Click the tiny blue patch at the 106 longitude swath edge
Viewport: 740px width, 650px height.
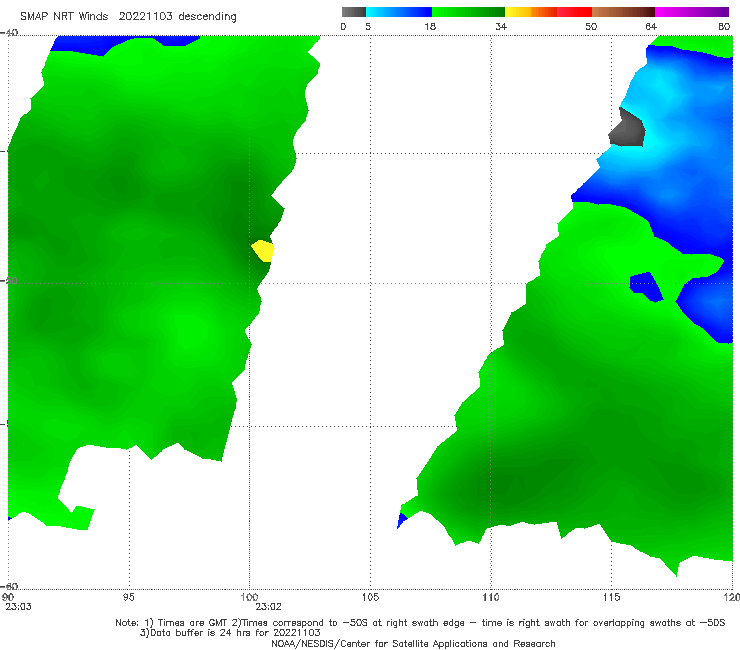click(x=402, y=520)
